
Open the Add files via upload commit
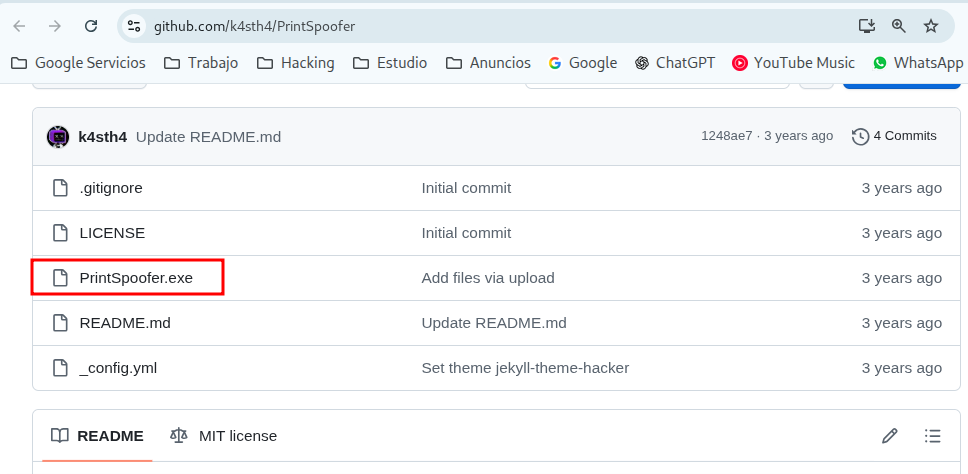(x=488, y=278)
